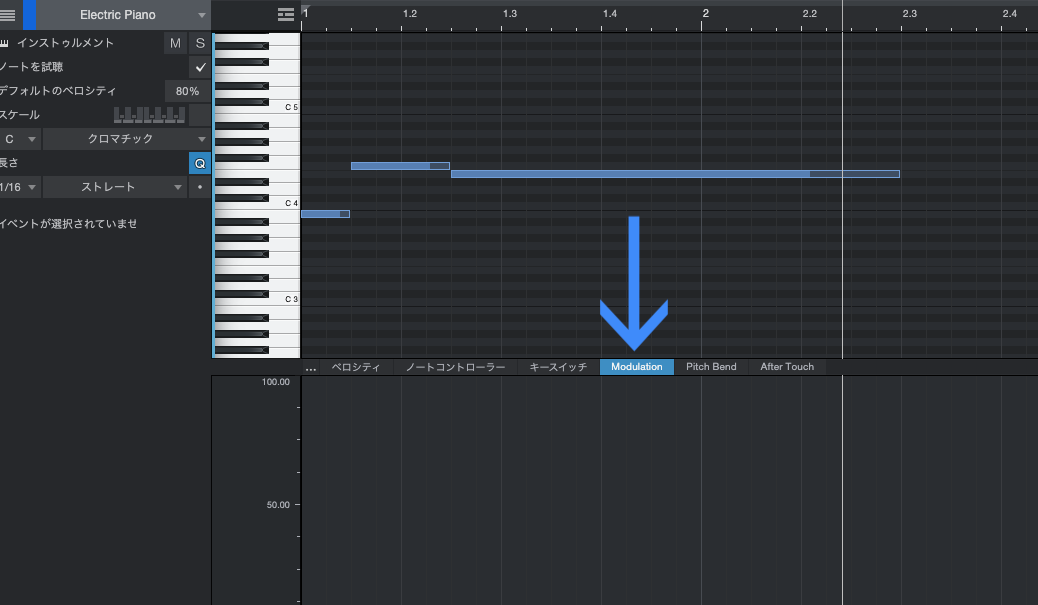Switch to the キースイッチ tab
The width and height of the screenshot is (1038, 605).
click(558, 367)
